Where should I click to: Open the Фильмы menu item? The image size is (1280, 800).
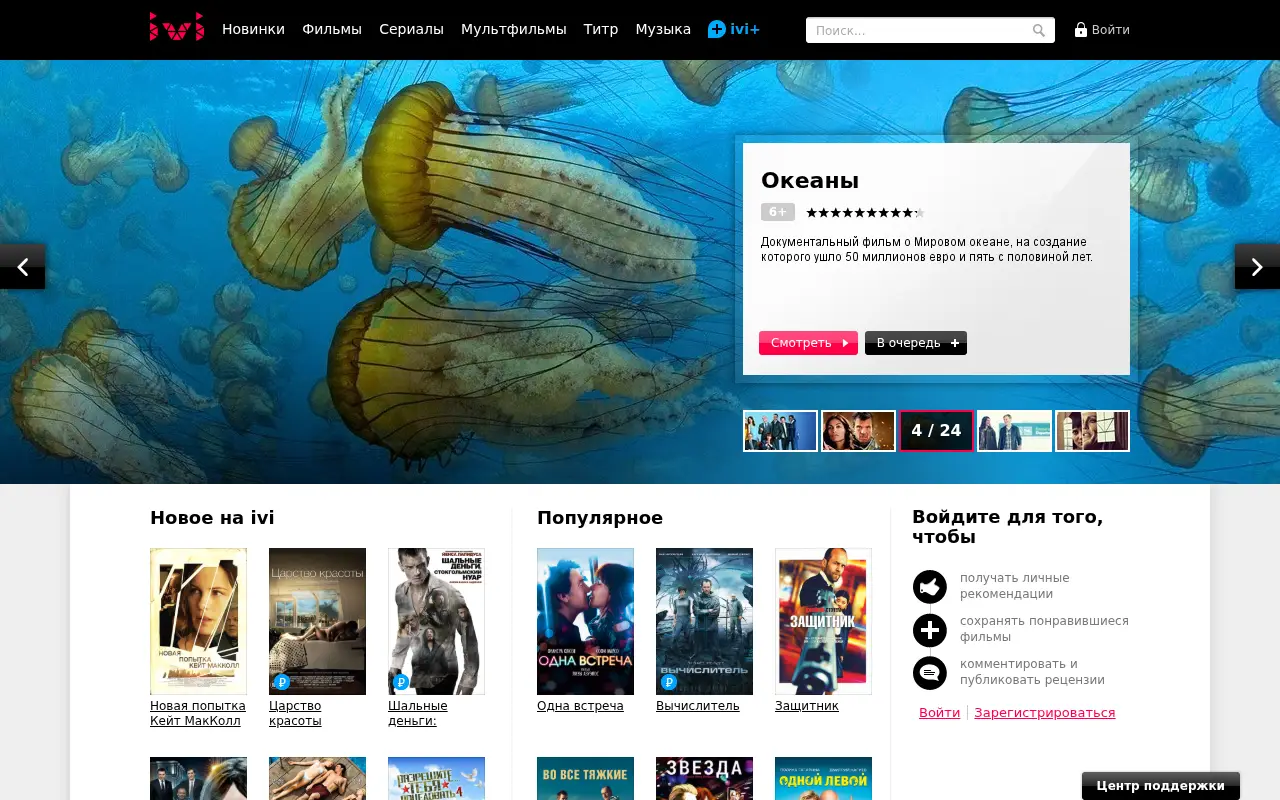point(332,29)
